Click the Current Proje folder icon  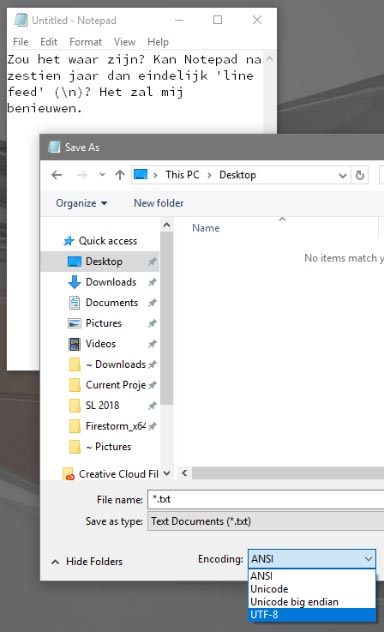click(75, 385)
